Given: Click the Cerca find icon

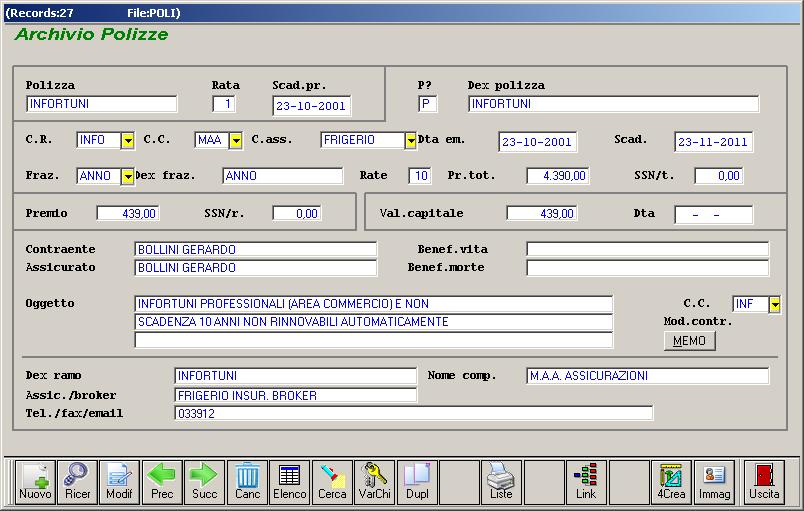Looking at the screenshot, I should tap(332, 482).
